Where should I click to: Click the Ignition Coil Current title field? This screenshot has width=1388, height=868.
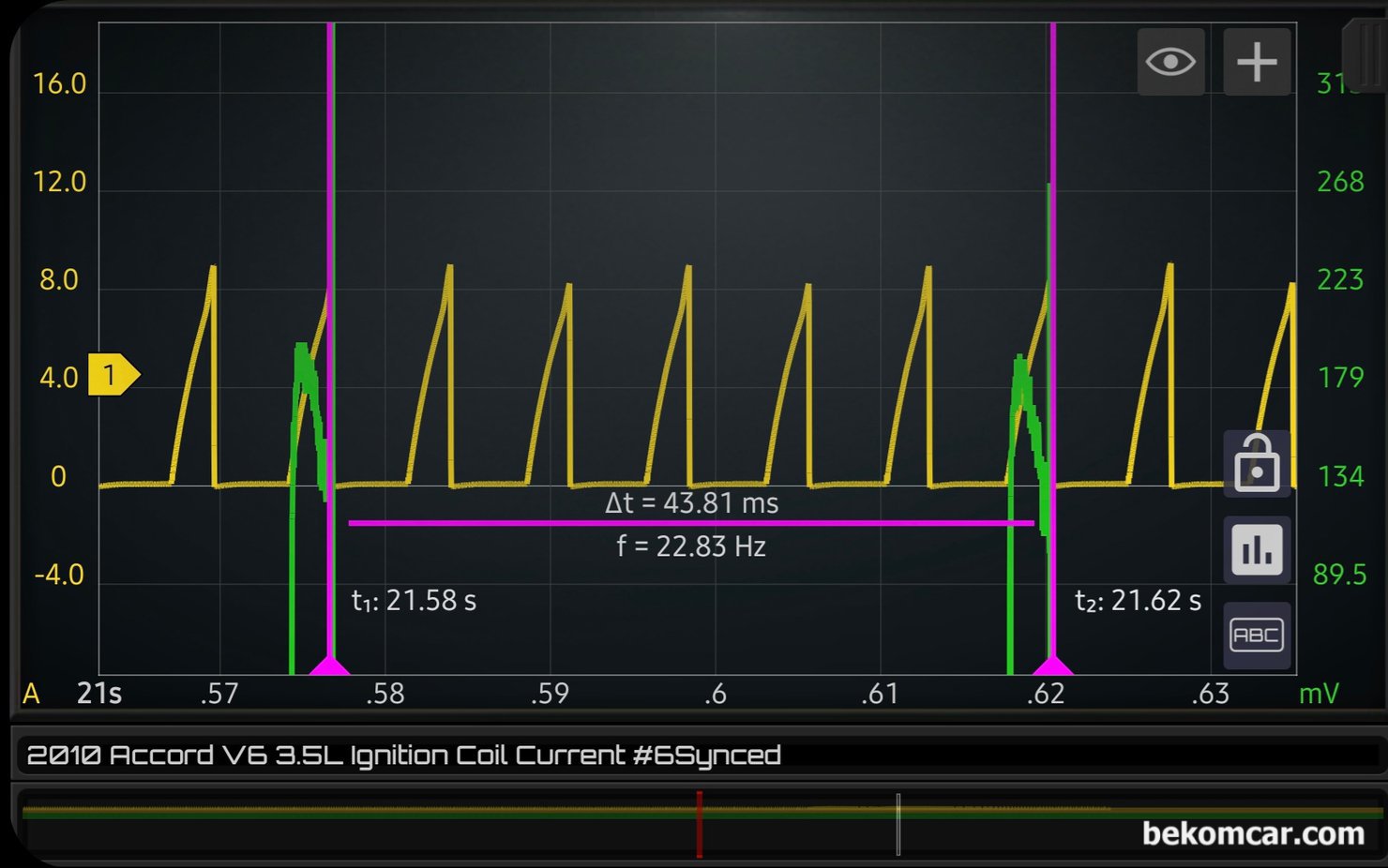403,755
